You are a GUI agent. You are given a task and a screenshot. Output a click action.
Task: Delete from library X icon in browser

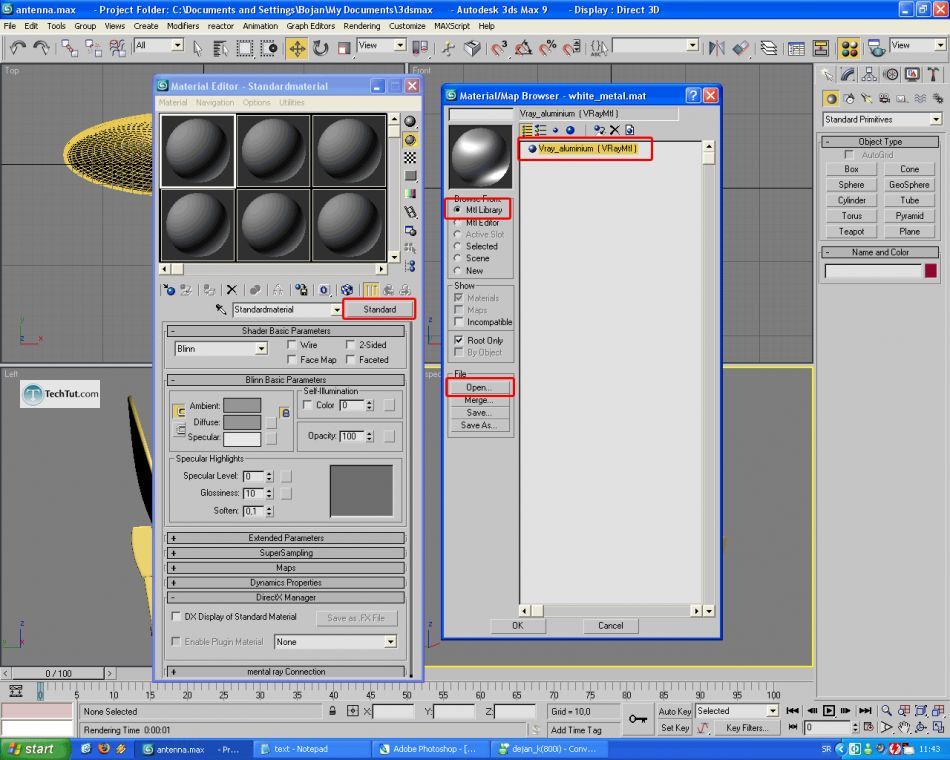614,130
